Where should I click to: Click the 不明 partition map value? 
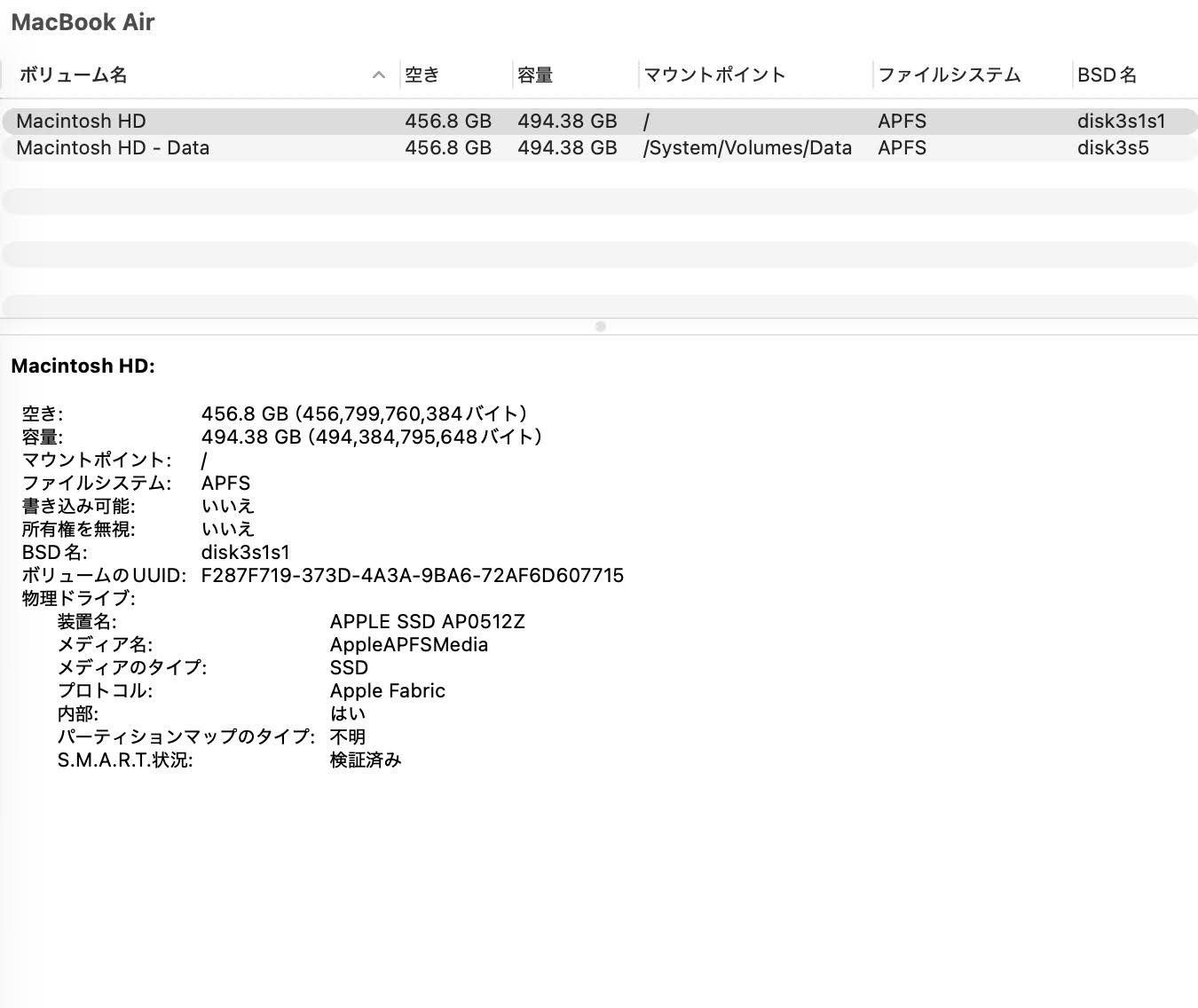tap(348, 736)
